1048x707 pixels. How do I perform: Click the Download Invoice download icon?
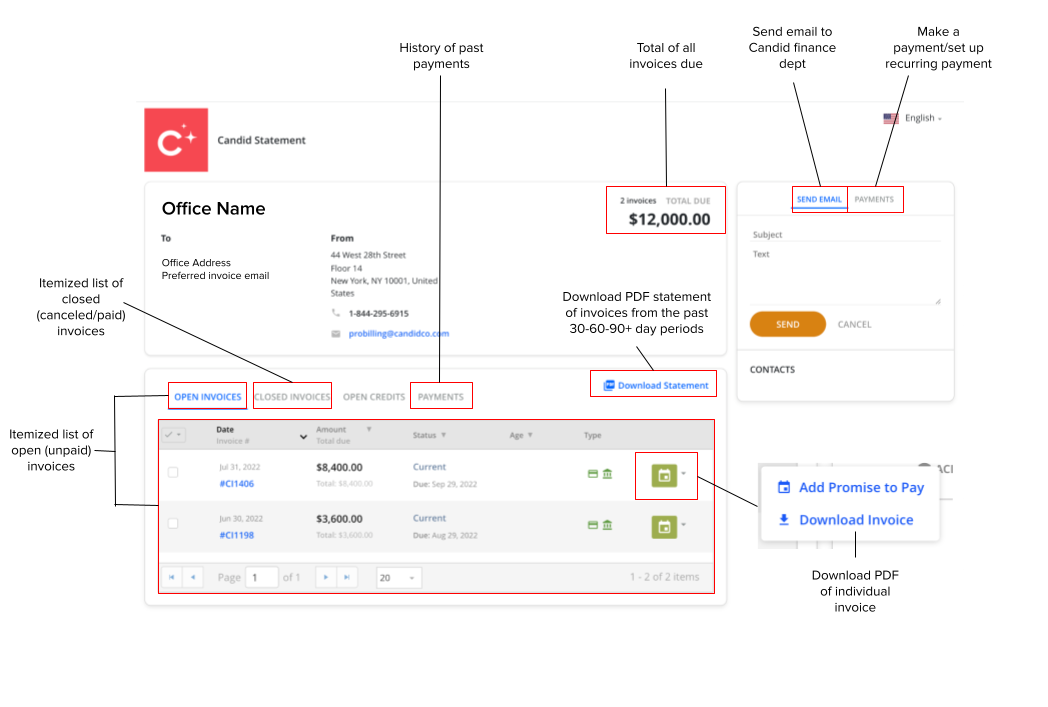(782, 520)
